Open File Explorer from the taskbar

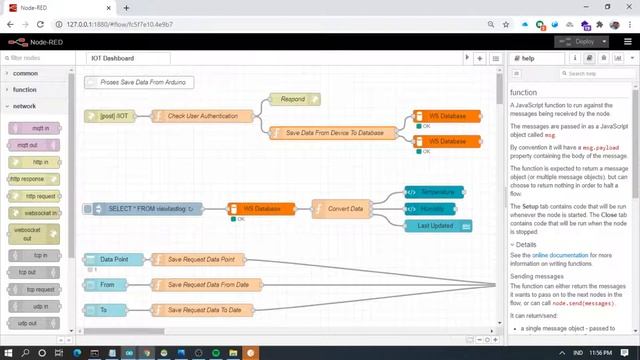tap(233, 353)
